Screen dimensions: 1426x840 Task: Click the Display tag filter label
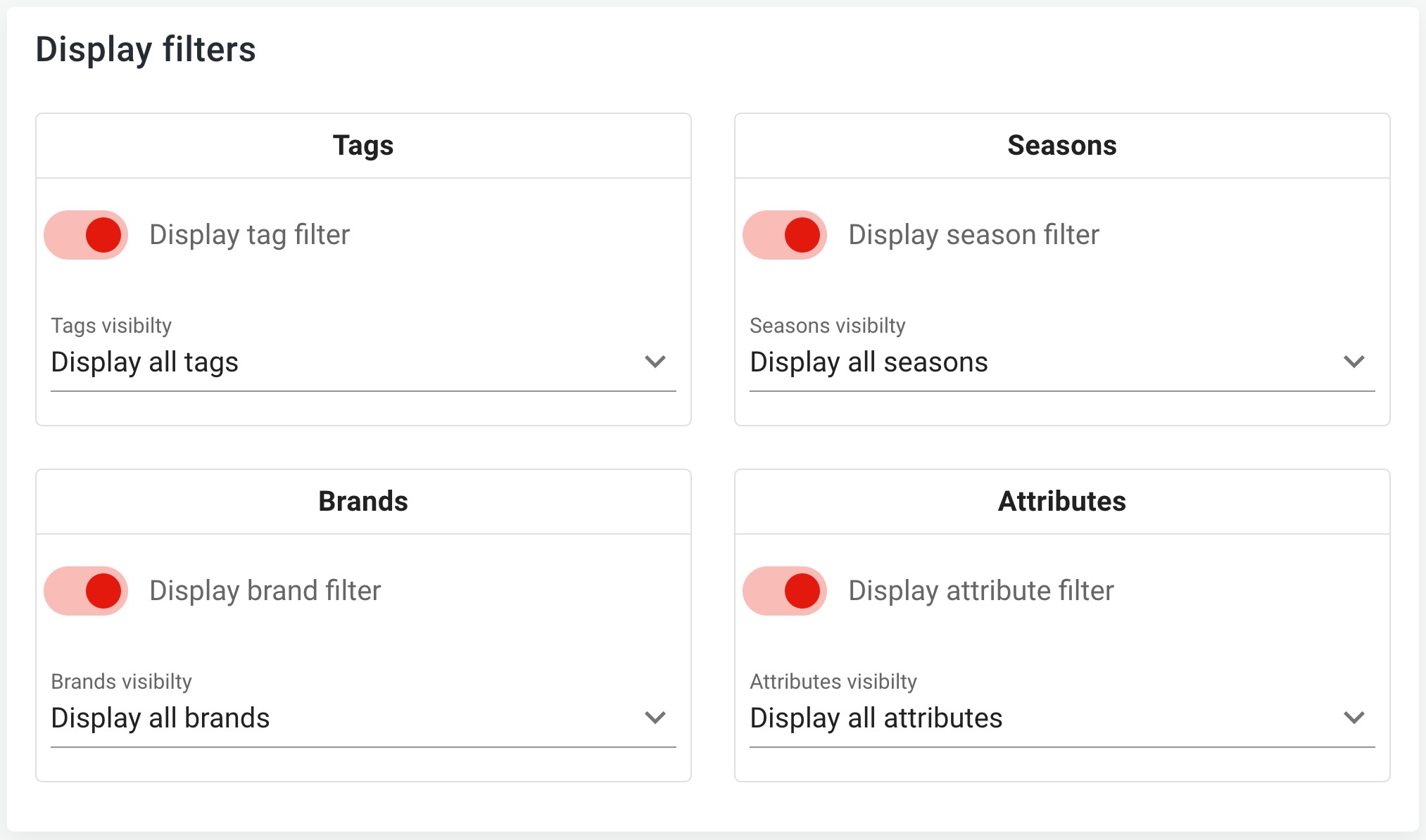coord(250,235)
